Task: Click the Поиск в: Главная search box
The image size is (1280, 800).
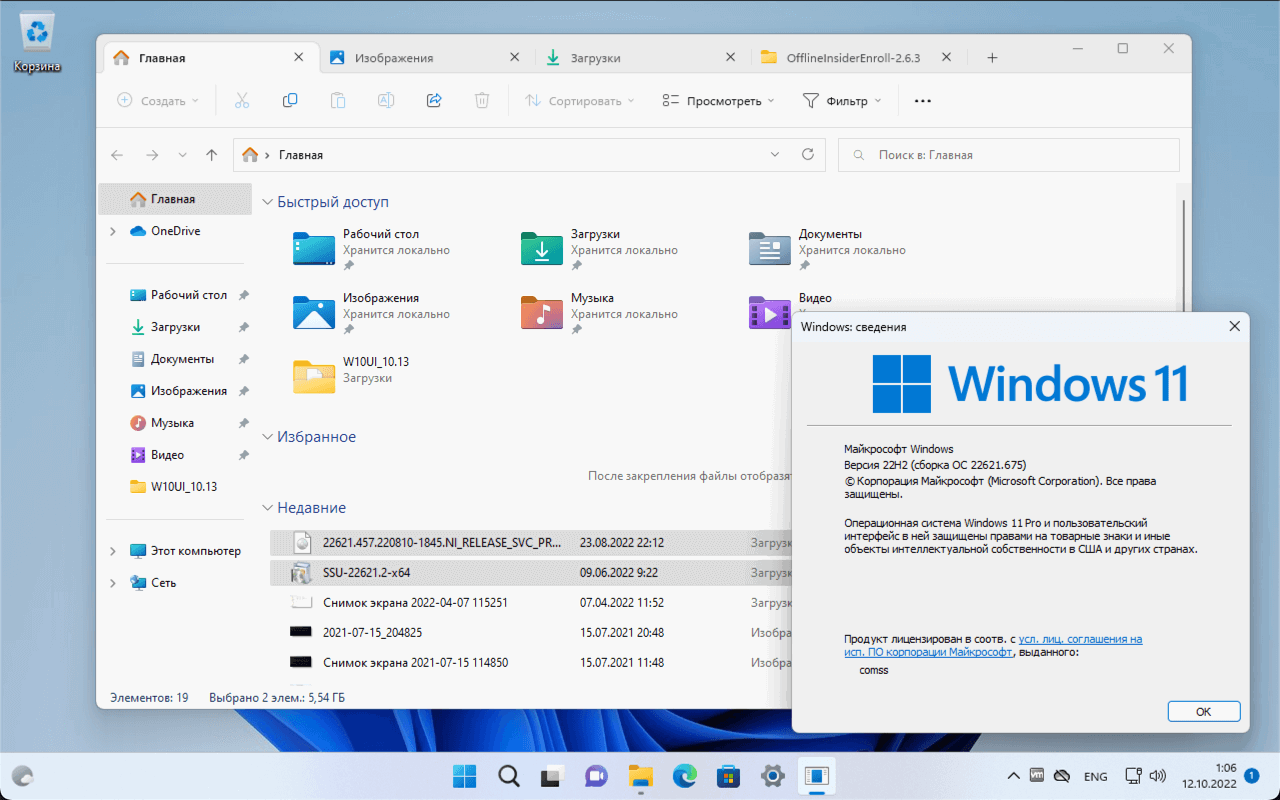Action: tap(1009, 155)
